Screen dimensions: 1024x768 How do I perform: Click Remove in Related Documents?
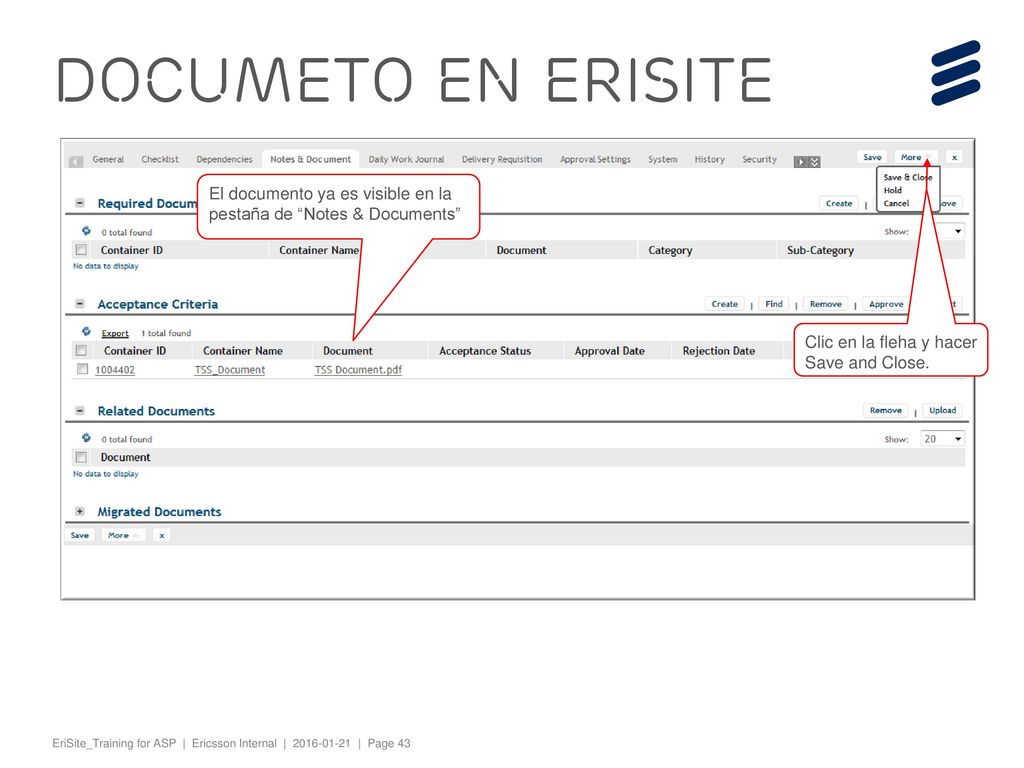click(x=886, y=410)
